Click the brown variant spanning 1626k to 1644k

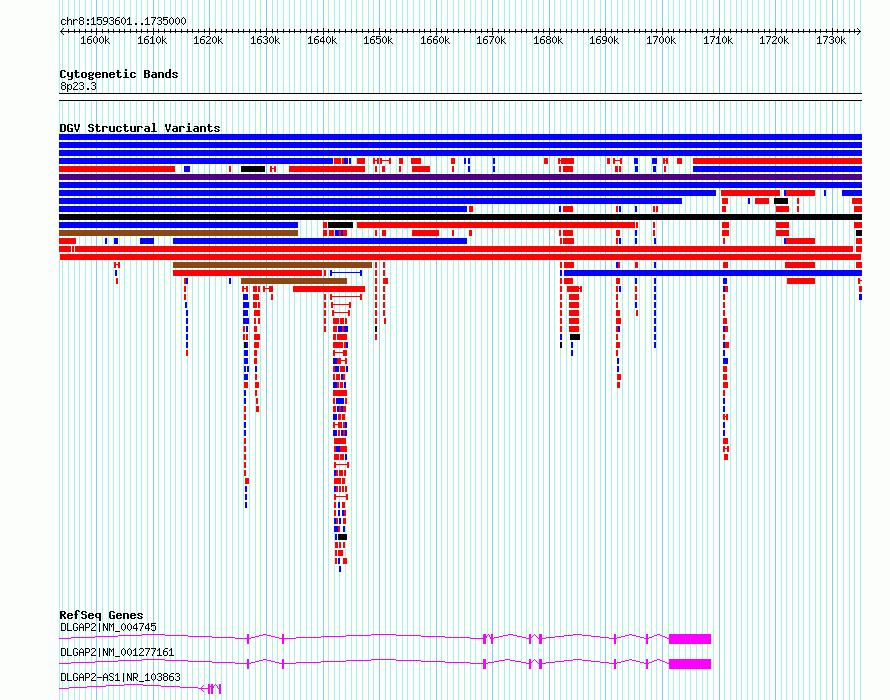294,281
